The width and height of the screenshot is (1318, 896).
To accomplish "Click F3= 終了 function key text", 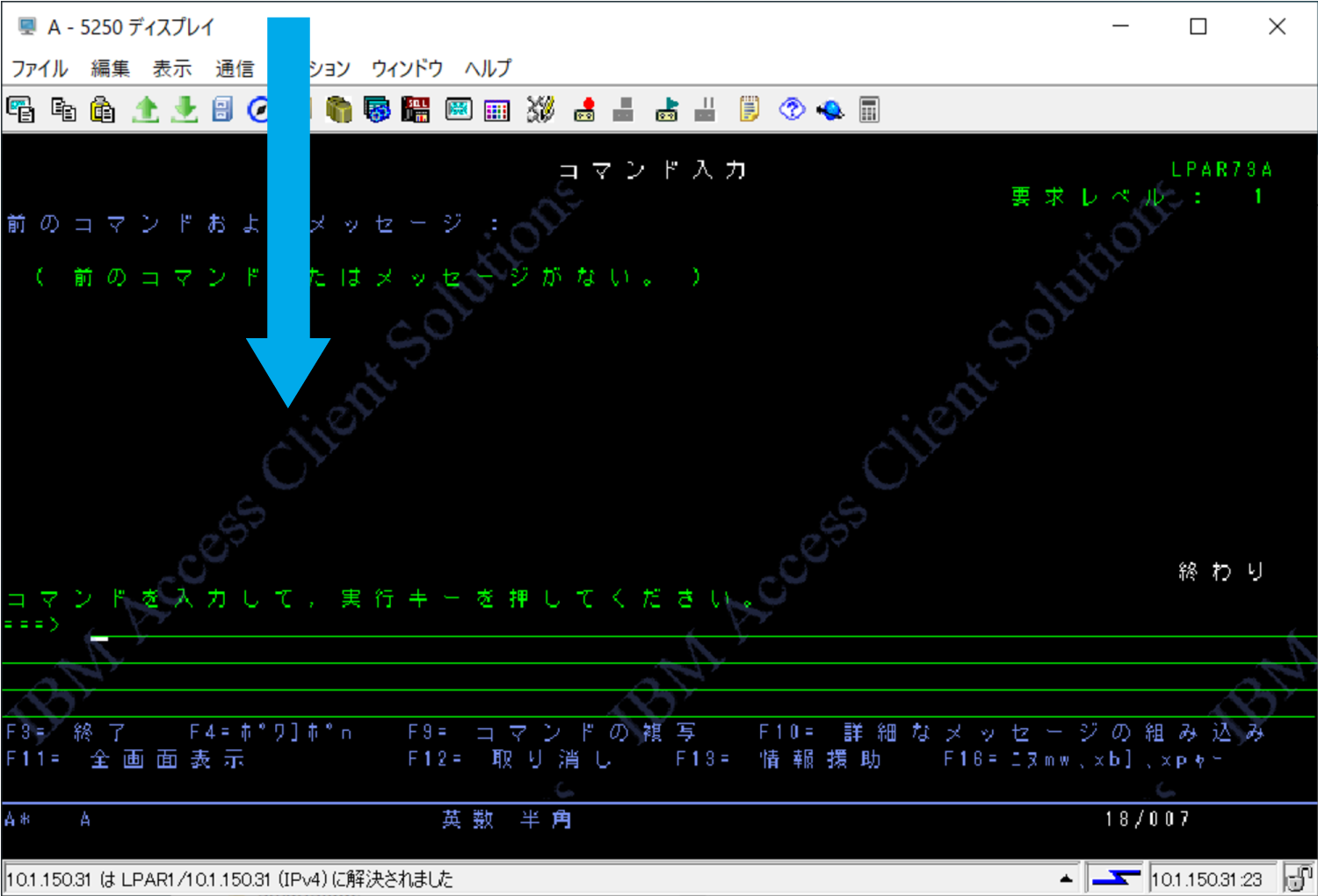I will click(x=66, y=733).
